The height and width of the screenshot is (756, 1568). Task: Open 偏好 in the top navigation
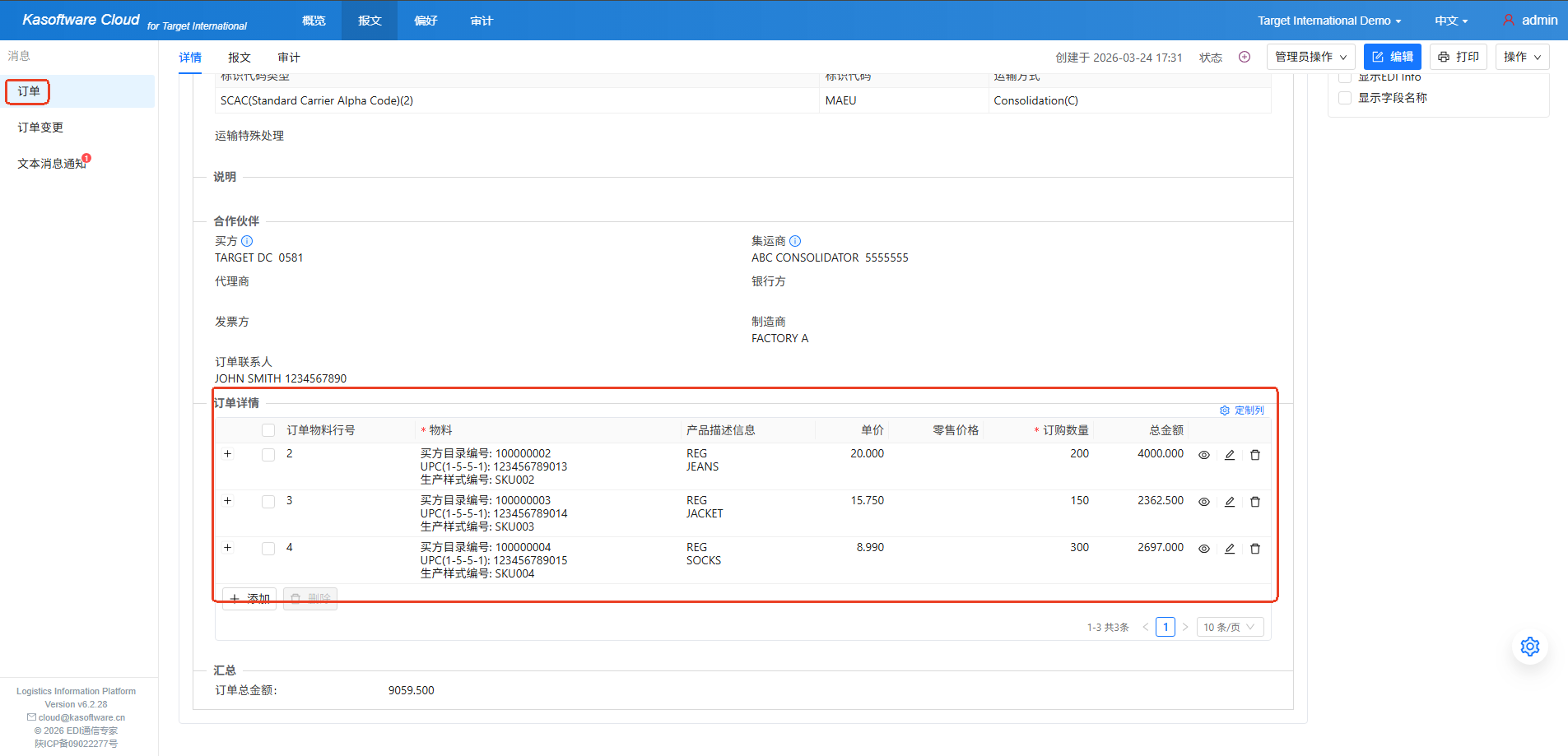tap(426, 21)
